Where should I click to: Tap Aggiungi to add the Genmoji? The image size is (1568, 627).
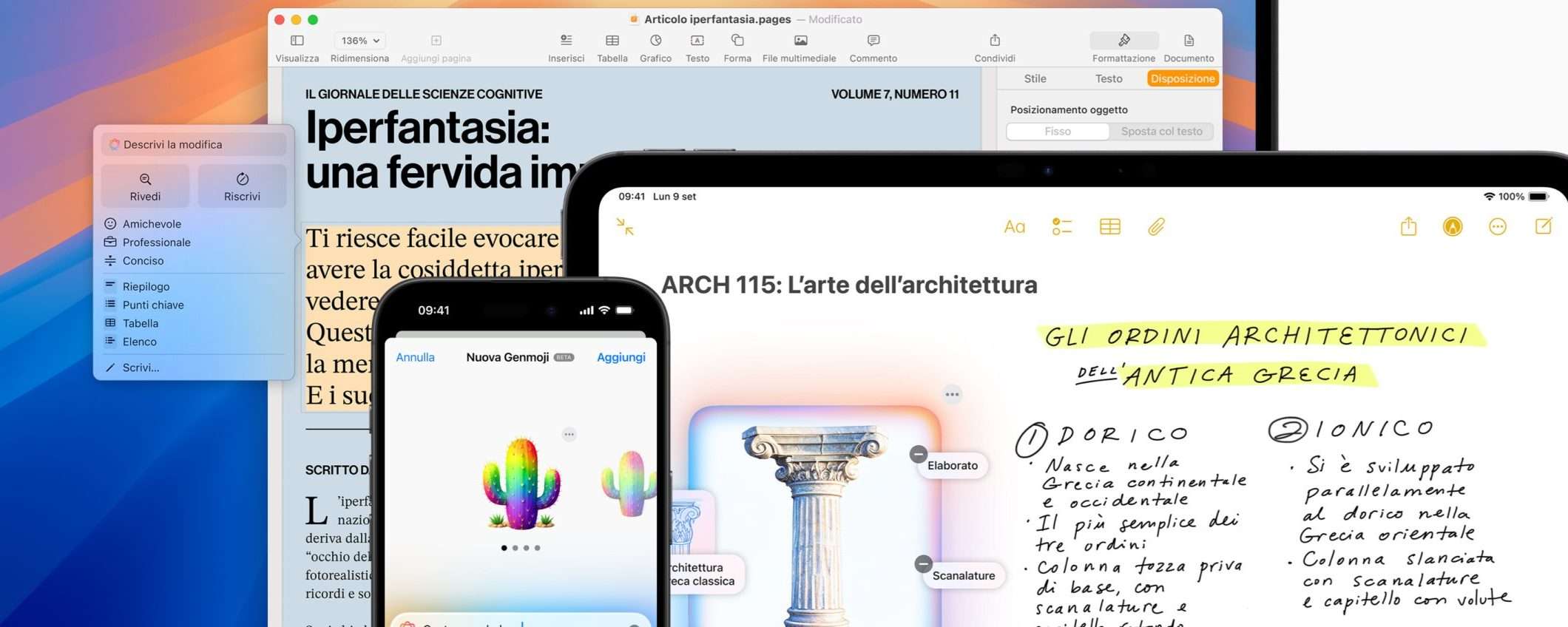pos(621,357)
